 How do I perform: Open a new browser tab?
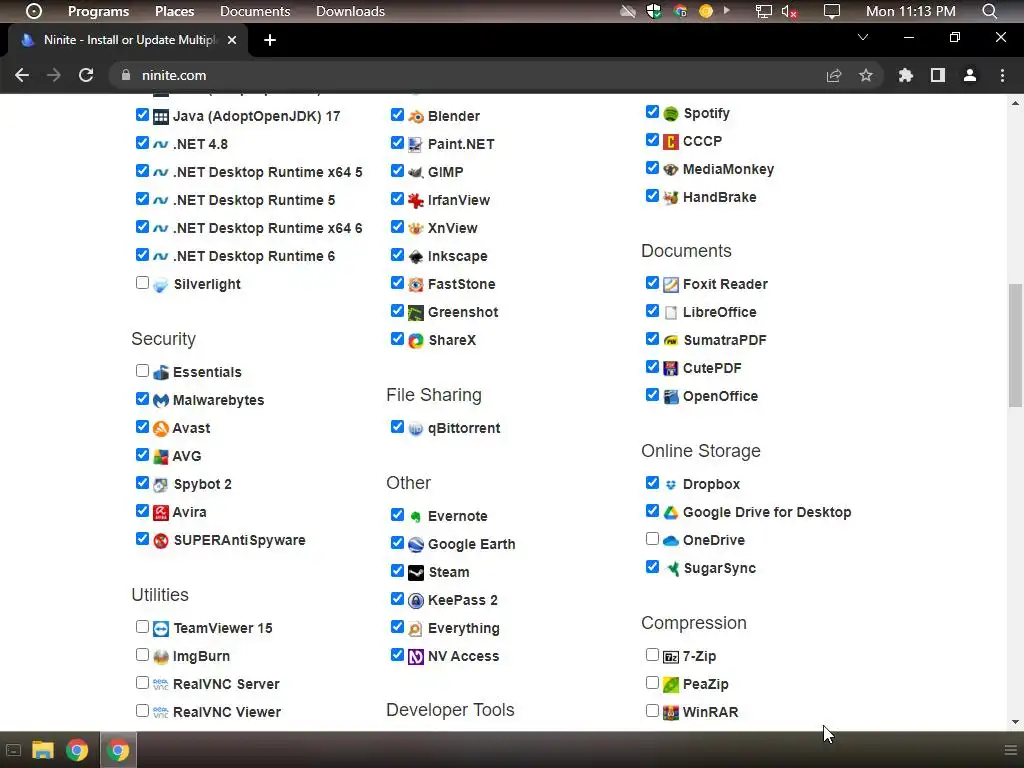(270, 40)
